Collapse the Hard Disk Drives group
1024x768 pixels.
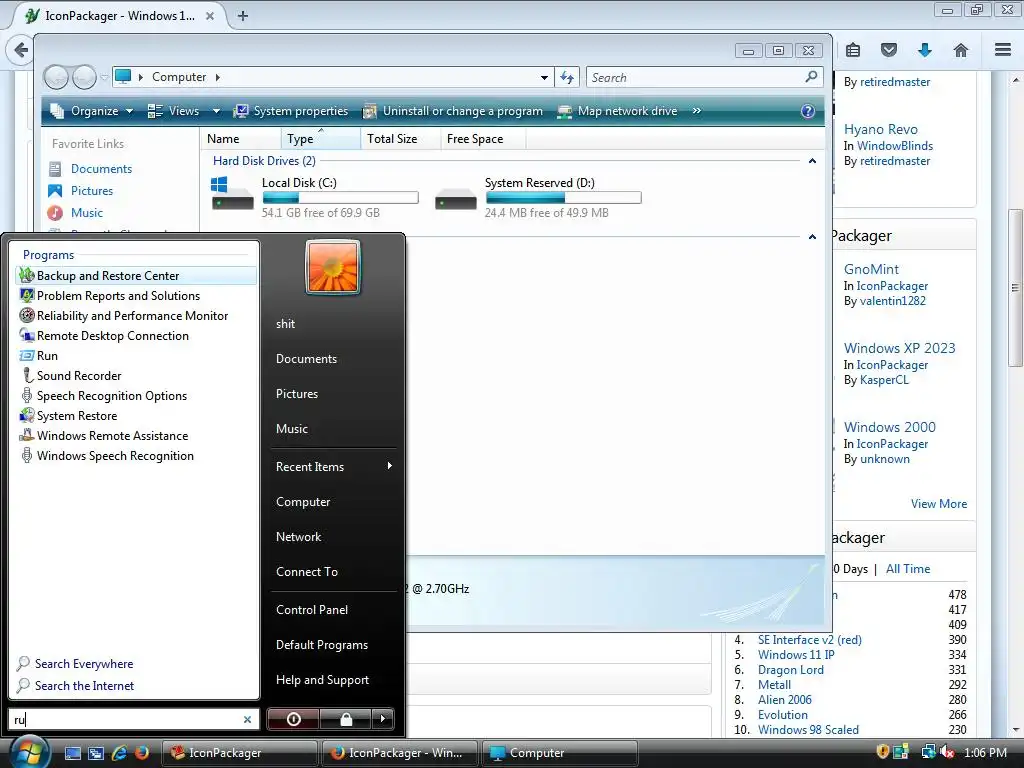pos(812,161)
